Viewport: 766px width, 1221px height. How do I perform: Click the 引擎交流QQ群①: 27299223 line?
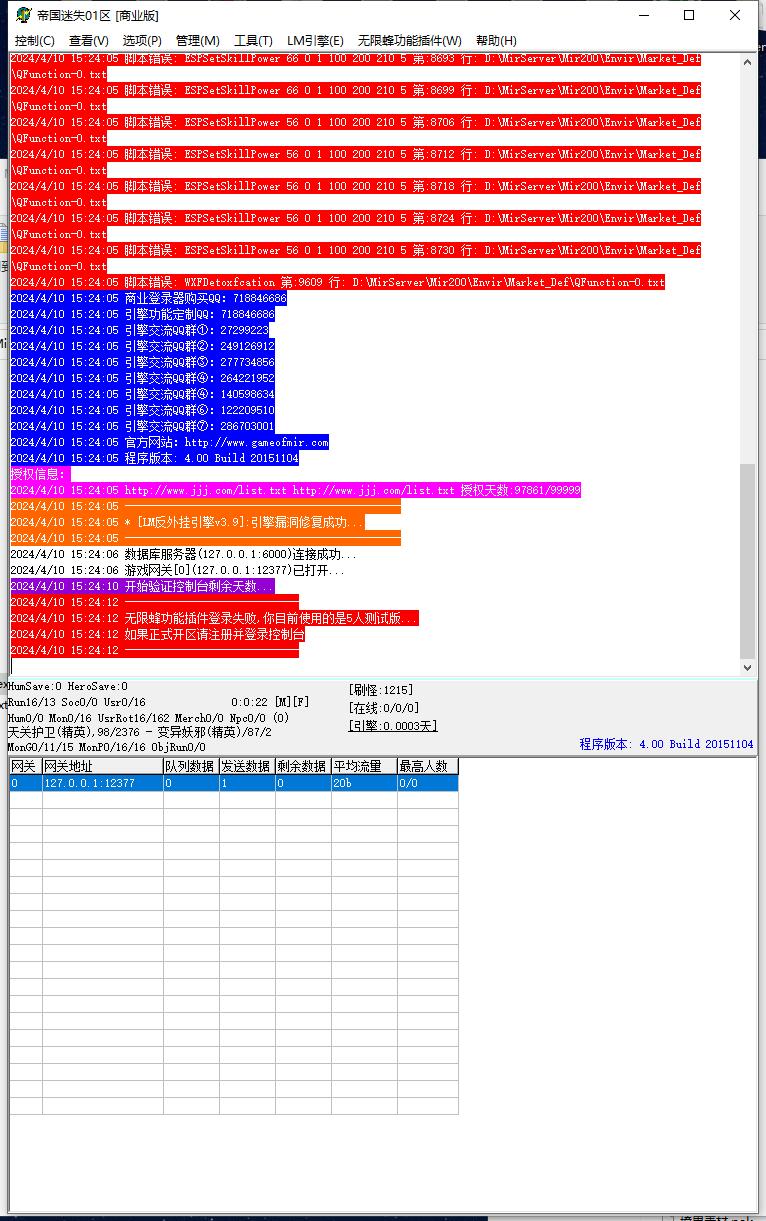[x=139, y=330]
